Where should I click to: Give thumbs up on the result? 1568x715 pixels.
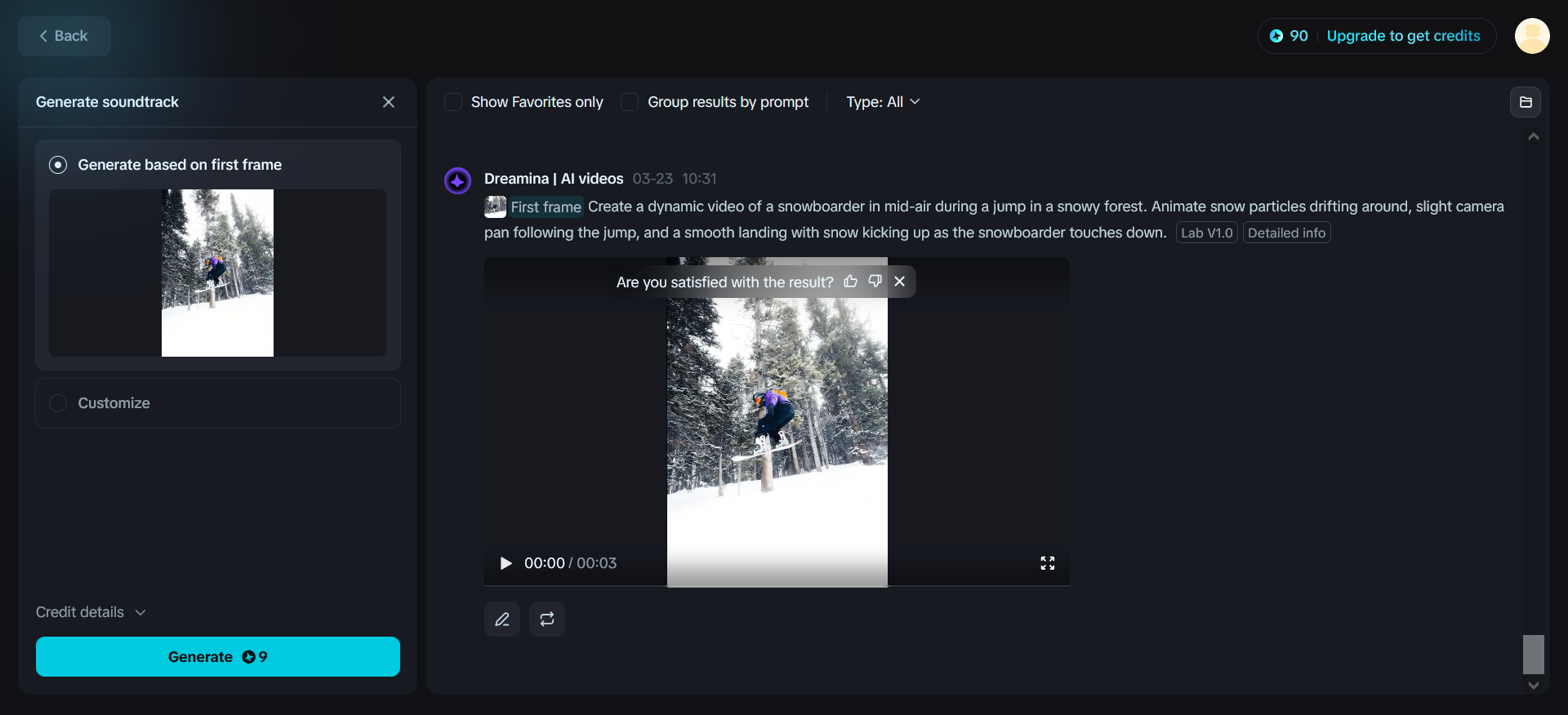pyautogui.click(x=851, y=281)
